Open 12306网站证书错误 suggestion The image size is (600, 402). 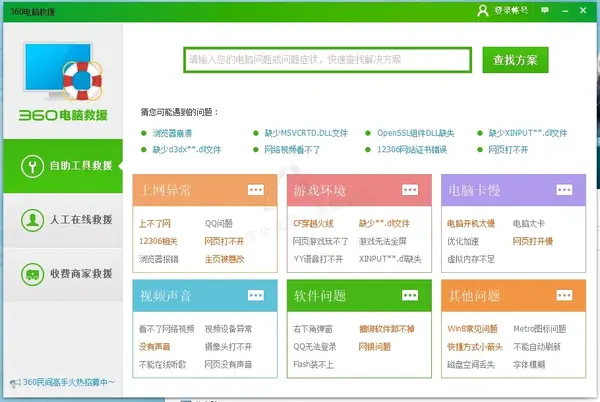click(412, 150)
